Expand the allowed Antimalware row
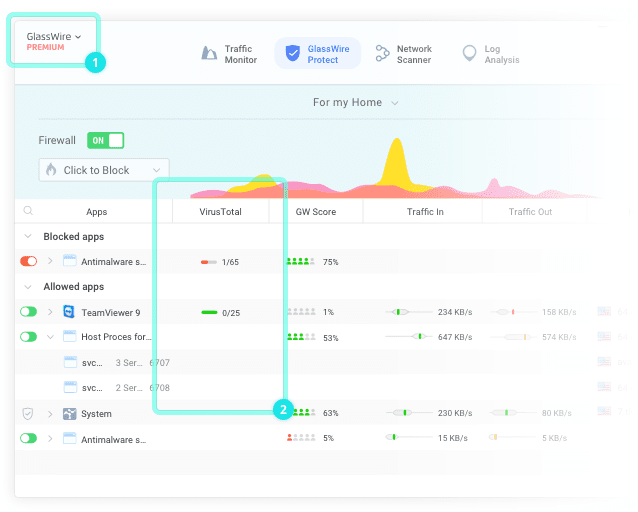Image resolution: width=638 pixels, height=512 pixels. coord(50,439)
